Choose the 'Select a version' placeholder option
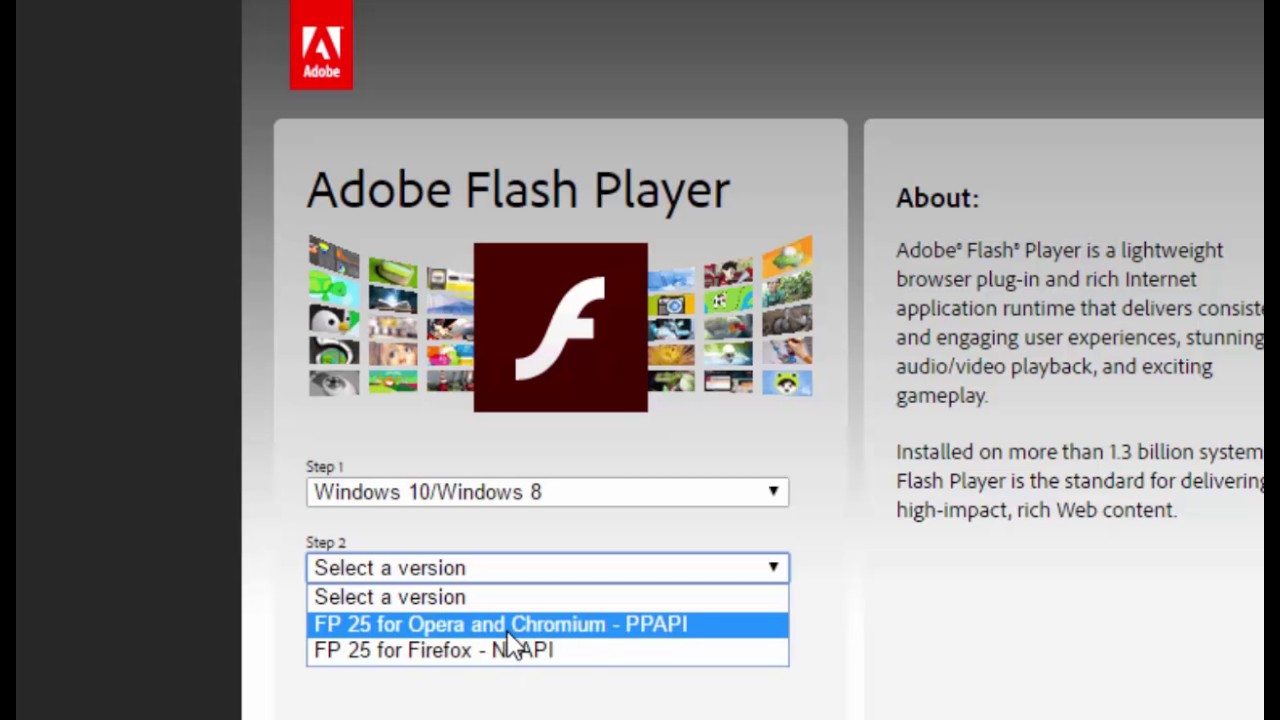The height and width of the screenshot is (720, 1280). coord(547,597)
